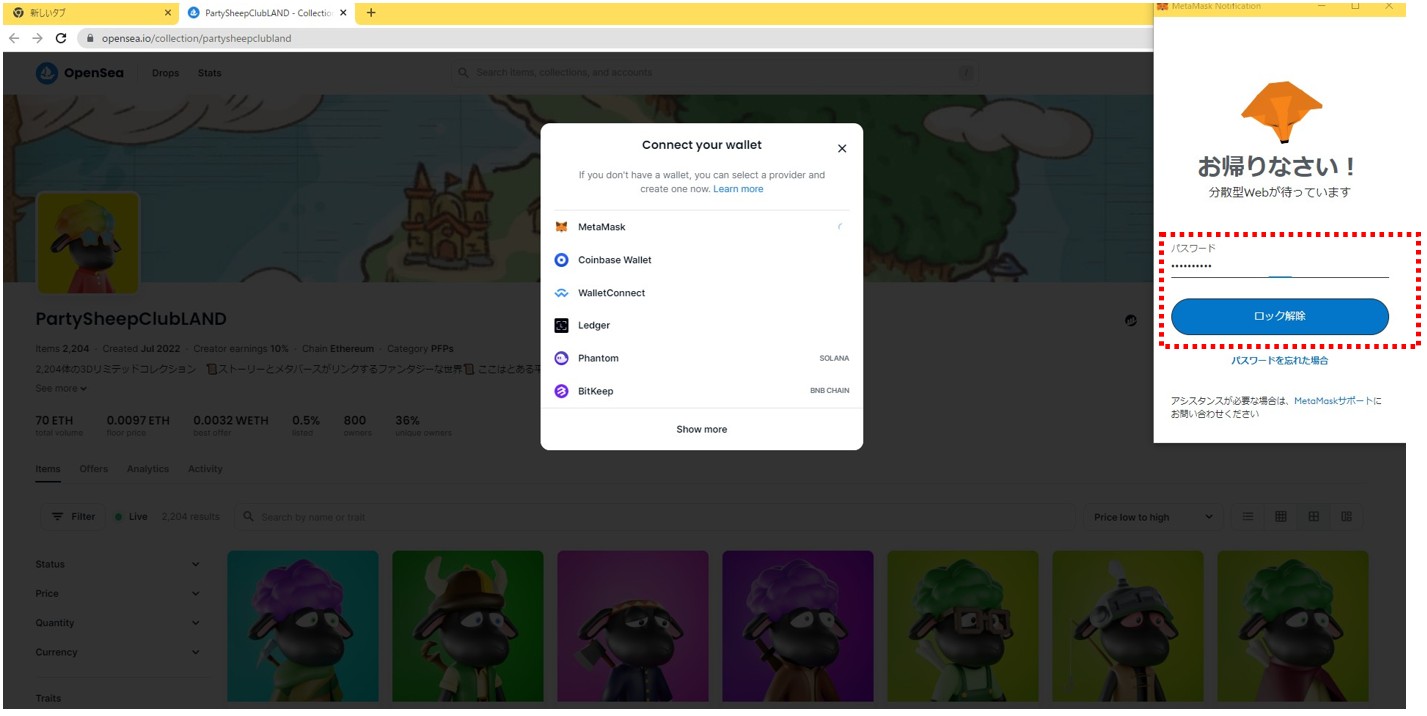1427x716 pixels.
Task: Expand description with See more
Action: click(61, 388)
